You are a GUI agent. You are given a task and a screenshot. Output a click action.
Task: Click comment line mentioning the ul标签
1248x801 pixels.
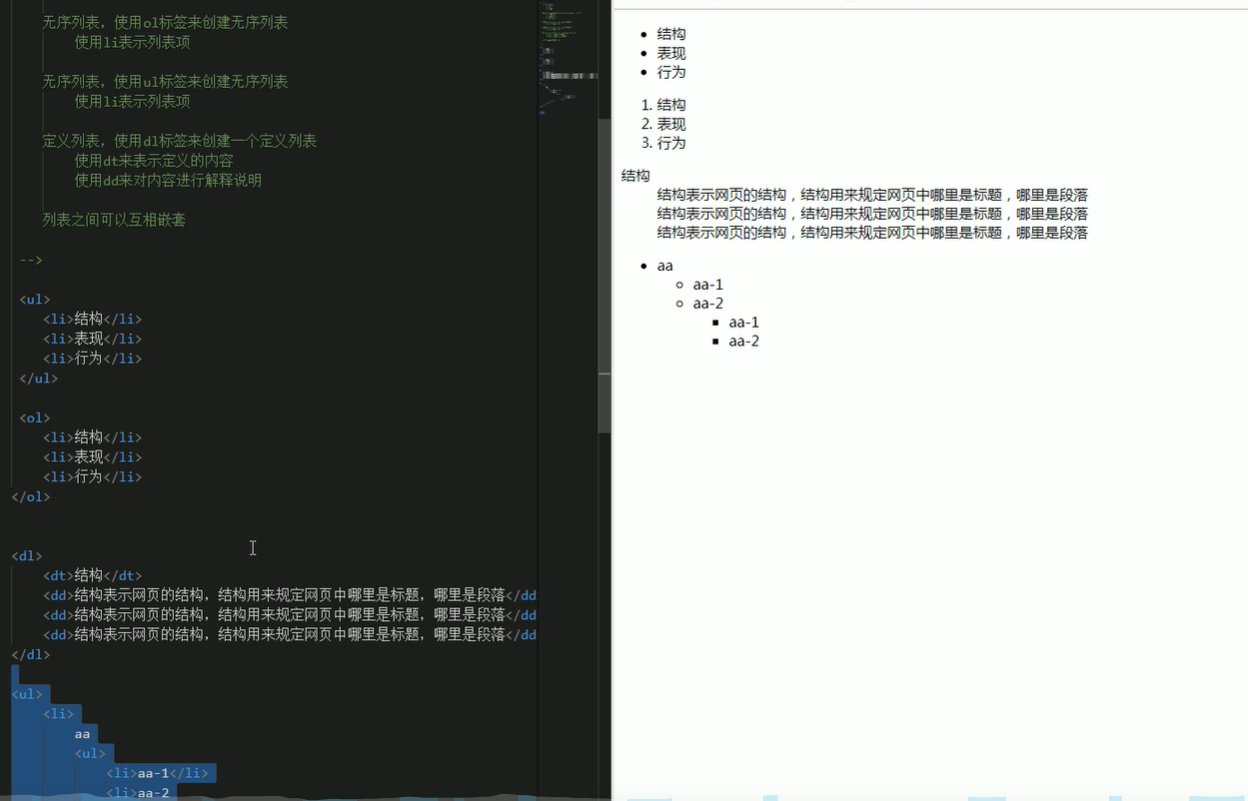point(165,82)
